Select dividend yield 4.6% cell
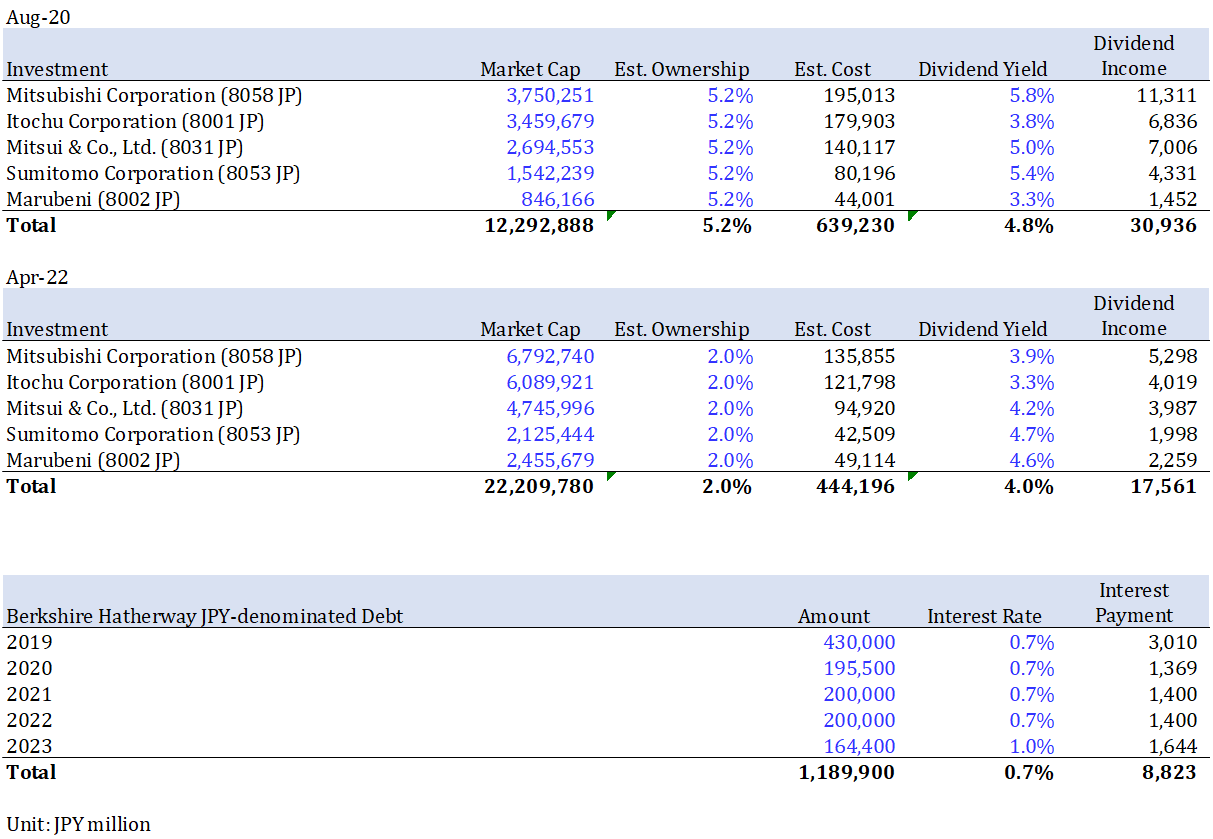Viewport: 1213px width, 839px height. coord(1032,460)
